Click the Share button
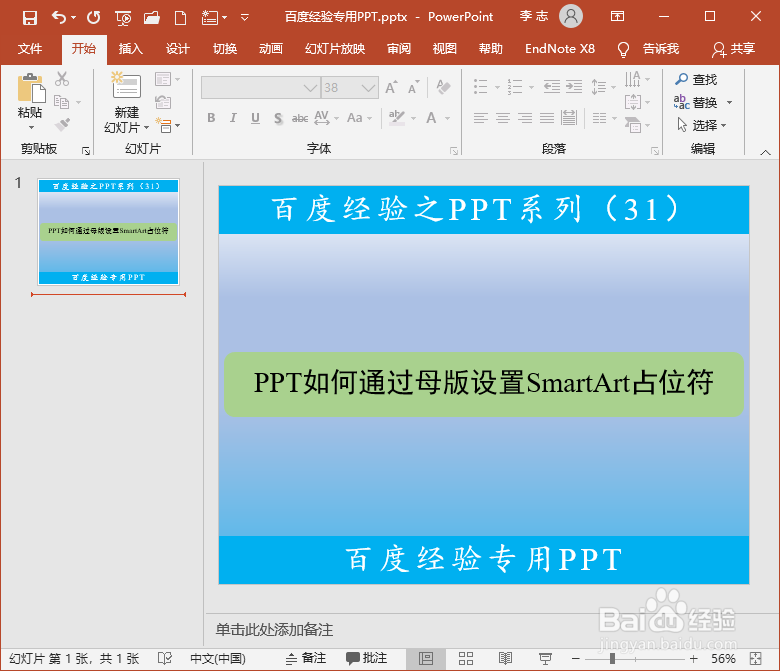This screenshot has height=671, width=780. 733,49
